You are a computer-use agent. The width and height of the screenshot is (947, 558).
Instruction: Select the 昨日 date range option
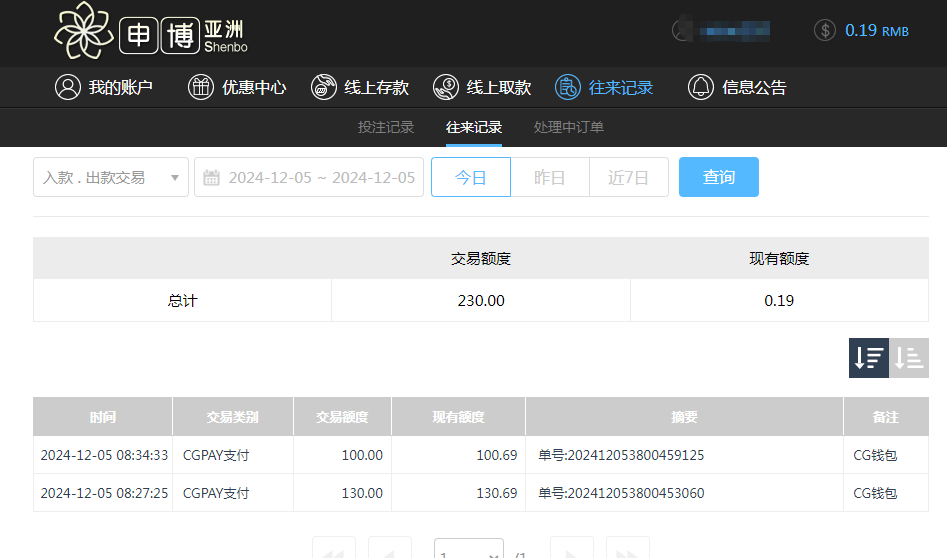[x=549, y=177]
